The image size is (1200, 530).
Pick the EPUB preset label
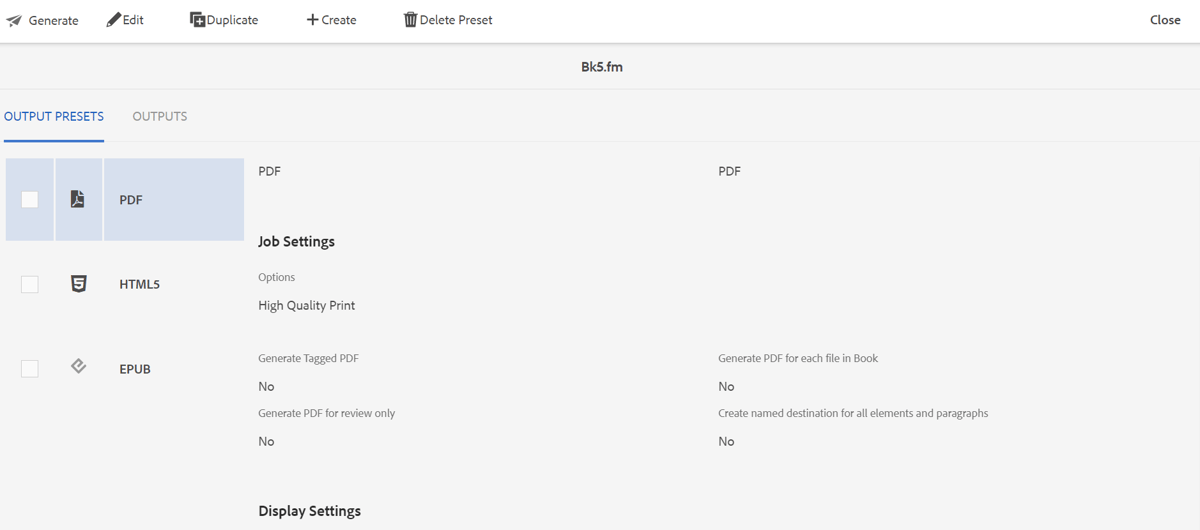(135, 369)
